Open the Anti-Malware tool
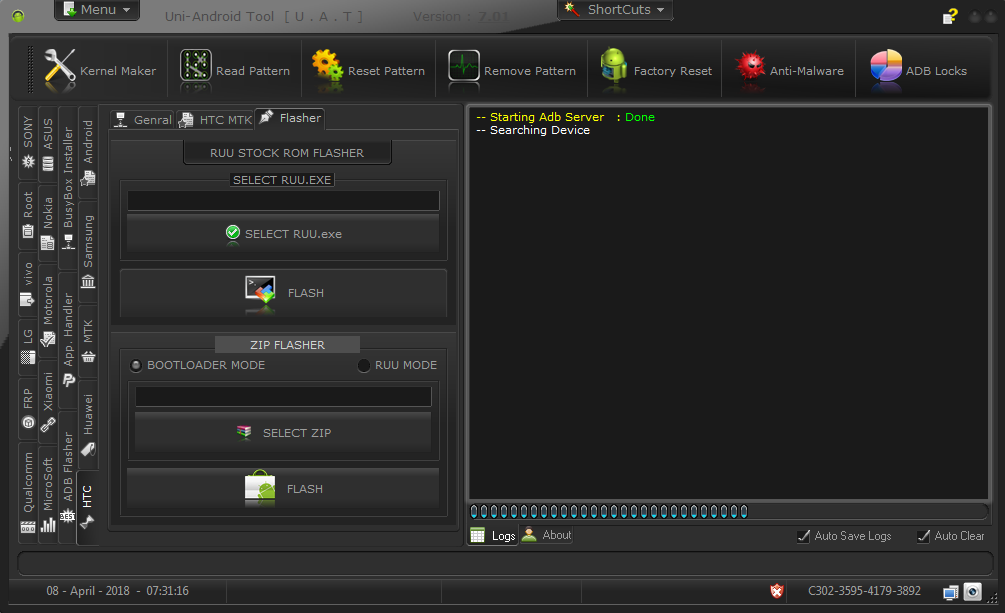The height and width of the screenshot is (613, 1005). coord(789,71)
